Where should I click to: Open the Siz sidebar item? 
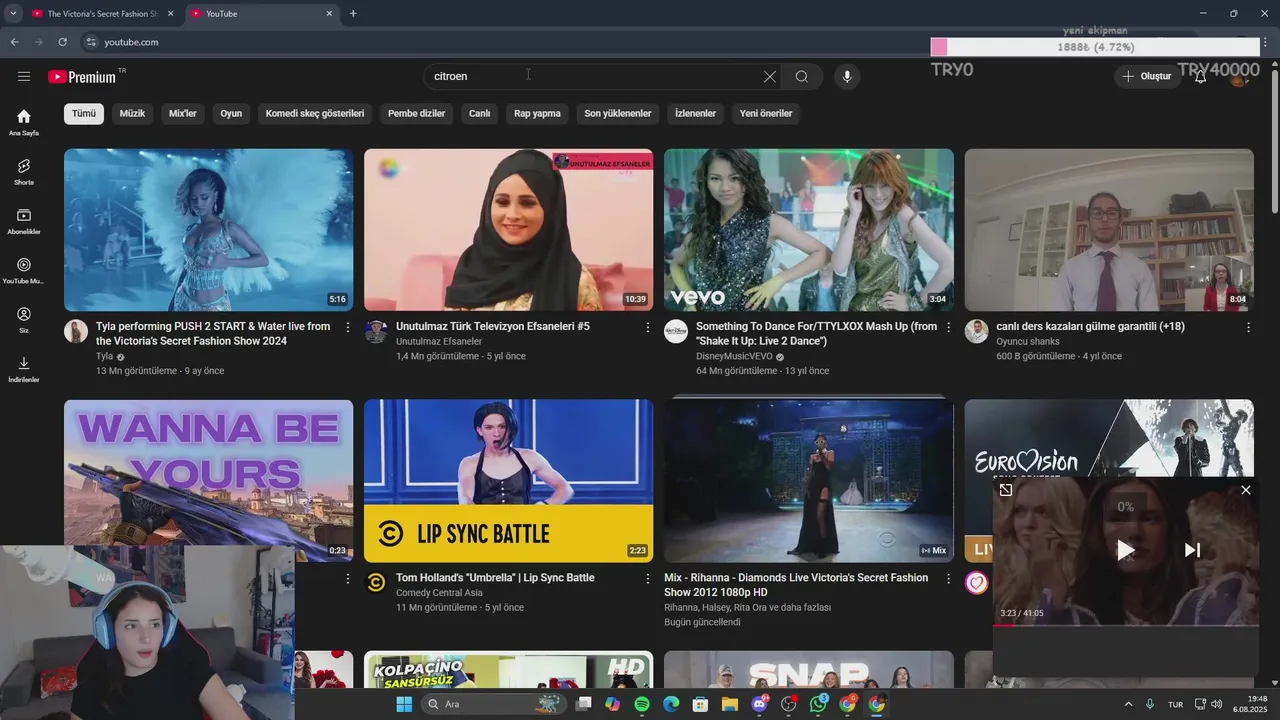pos(24,320)
